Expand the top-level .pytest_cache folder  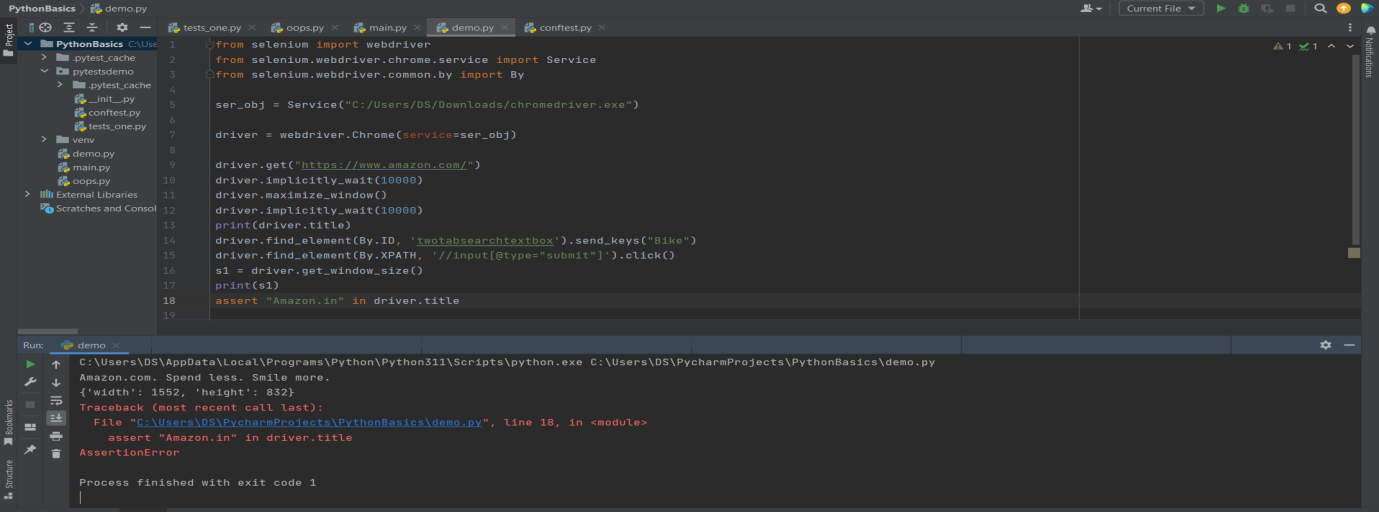pos(44,58)
